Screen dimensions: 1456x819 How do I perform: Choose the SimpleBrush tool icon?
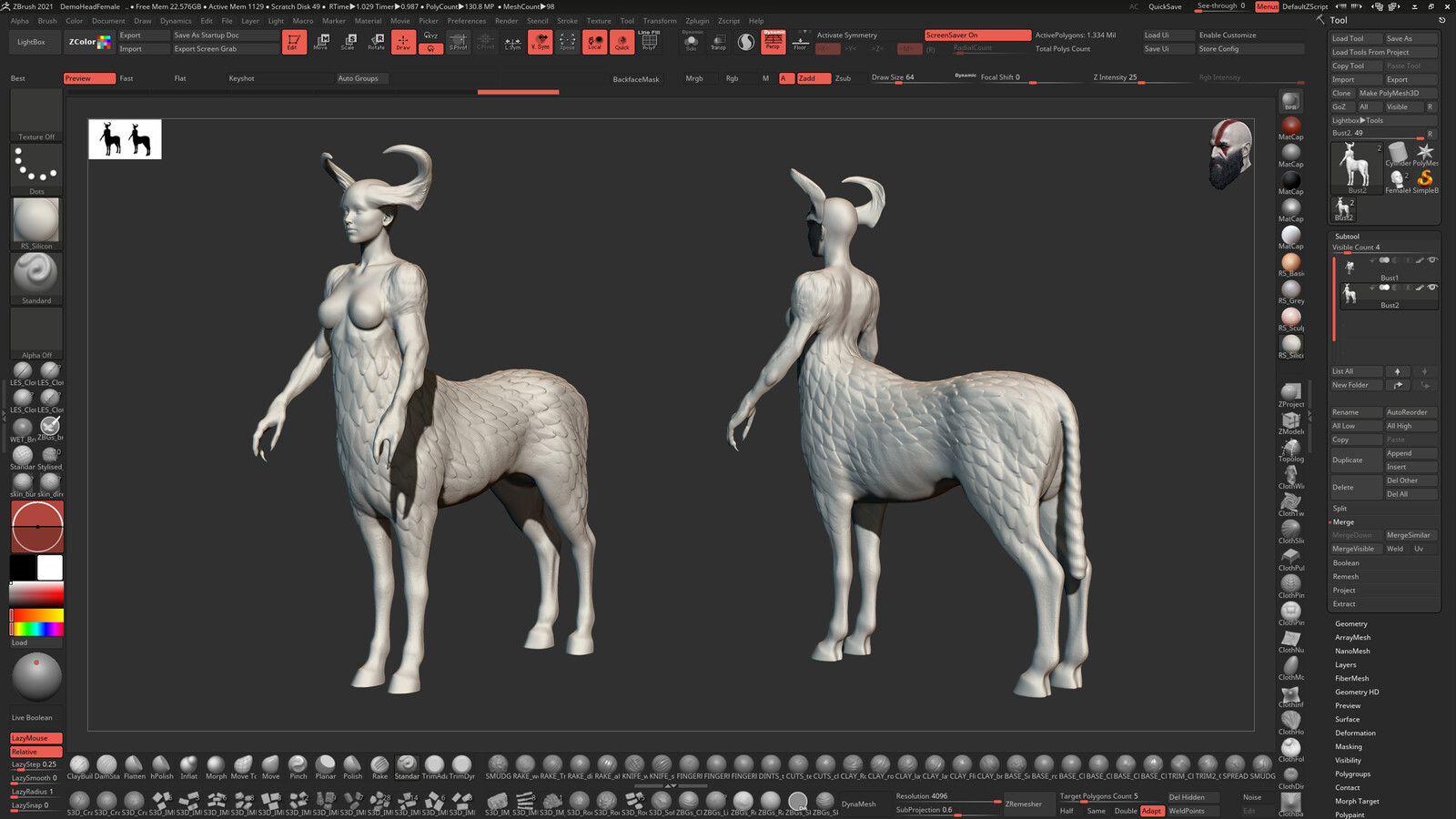coord(1425,181)
